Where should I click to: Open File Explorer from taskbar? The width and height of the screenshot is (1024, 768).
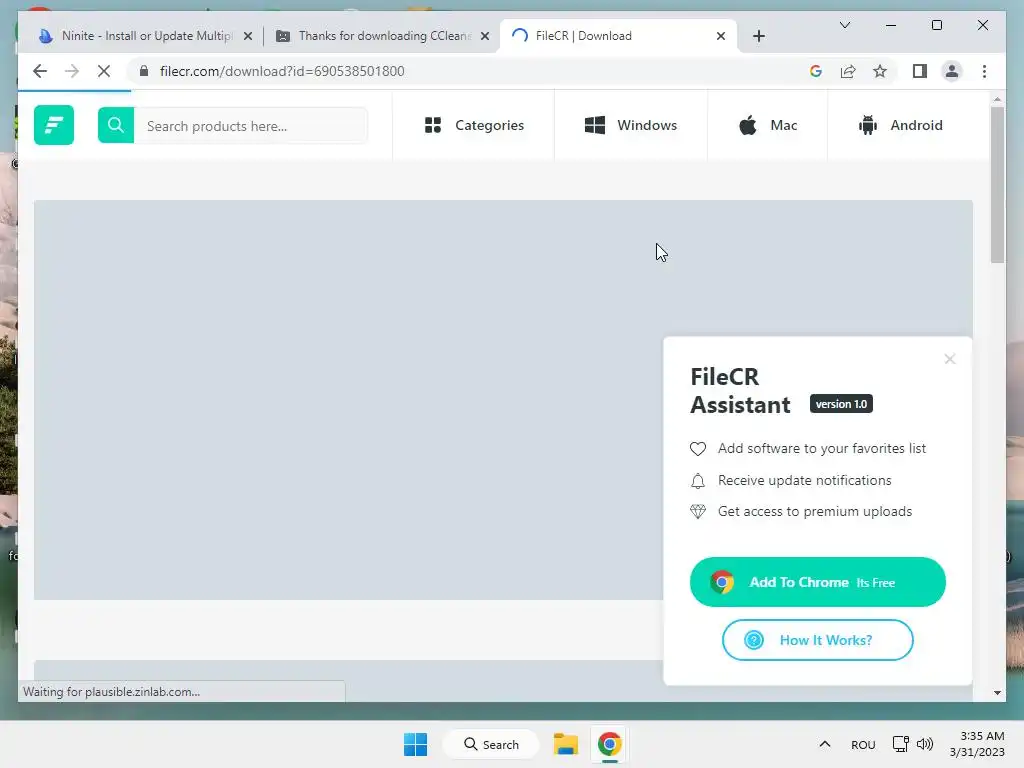[x=566, y=744]
